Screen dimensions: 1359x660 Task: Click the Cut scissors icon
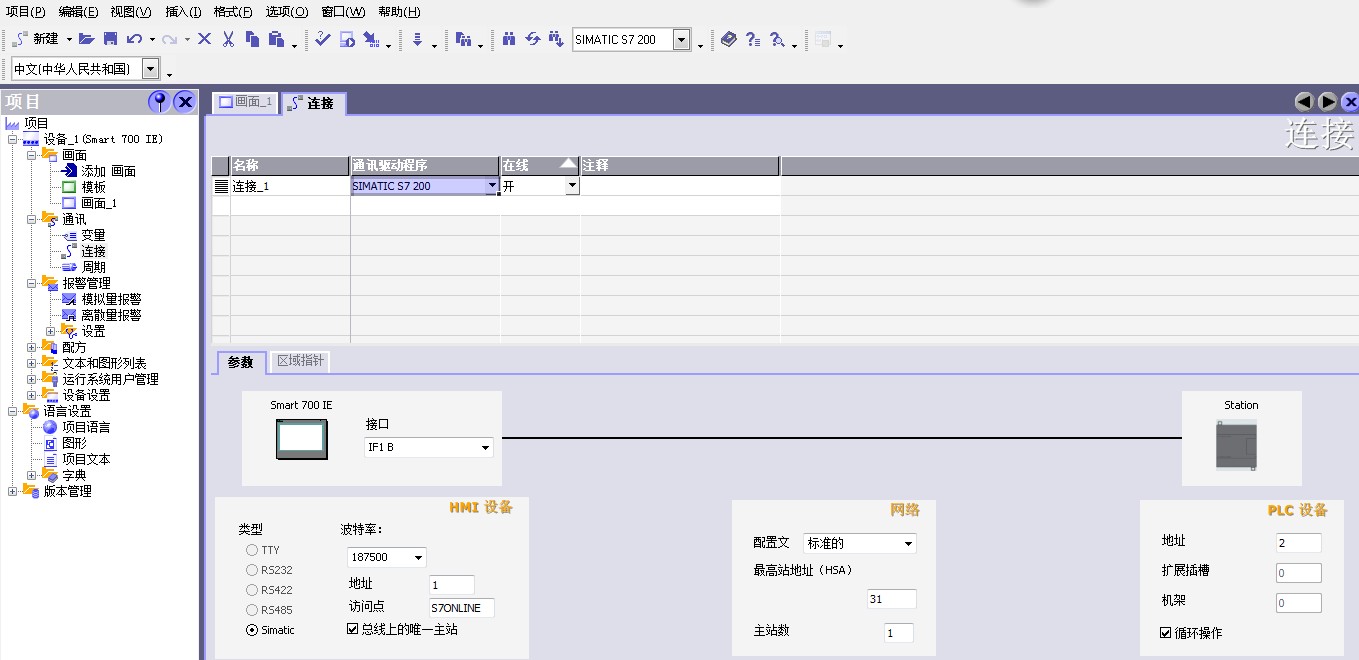tap(228, 39)
